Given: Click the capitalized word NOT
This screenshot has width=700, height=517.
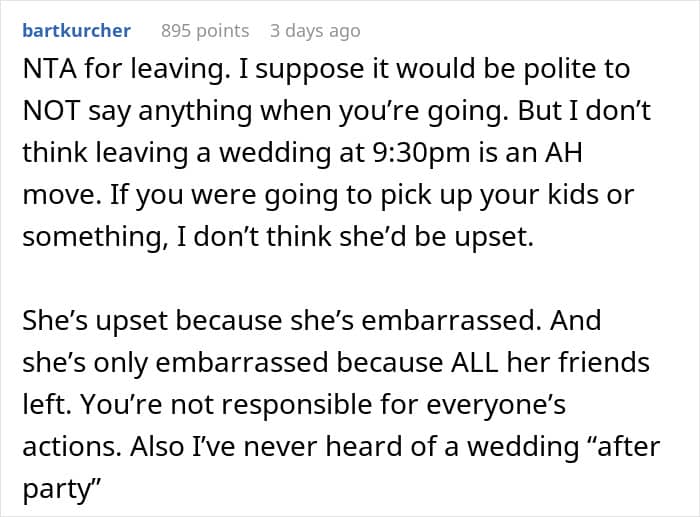Looking at the screenshot, I should 51,111.
